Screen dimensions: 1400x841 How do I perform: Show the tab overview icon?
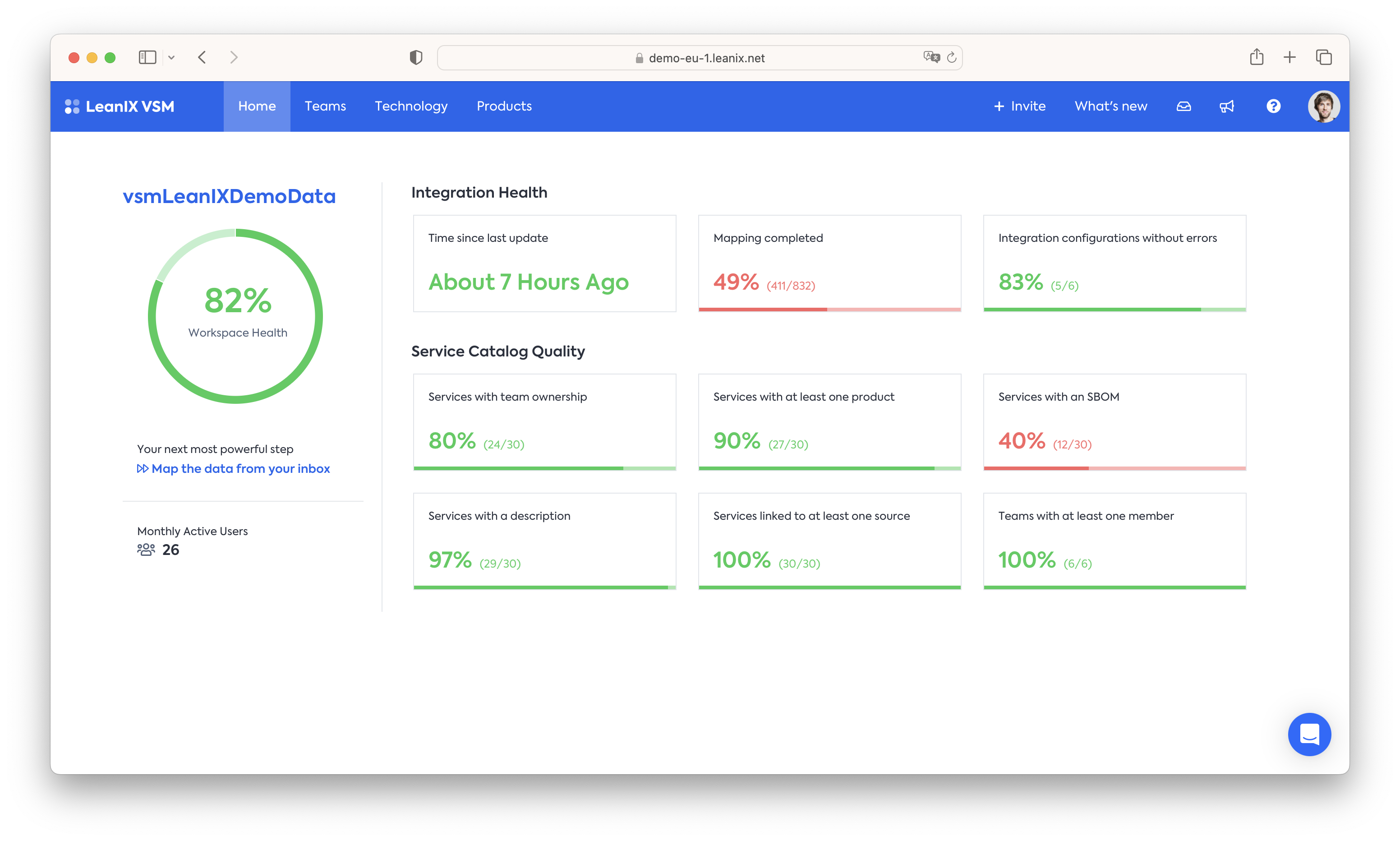click(1323, 57)
